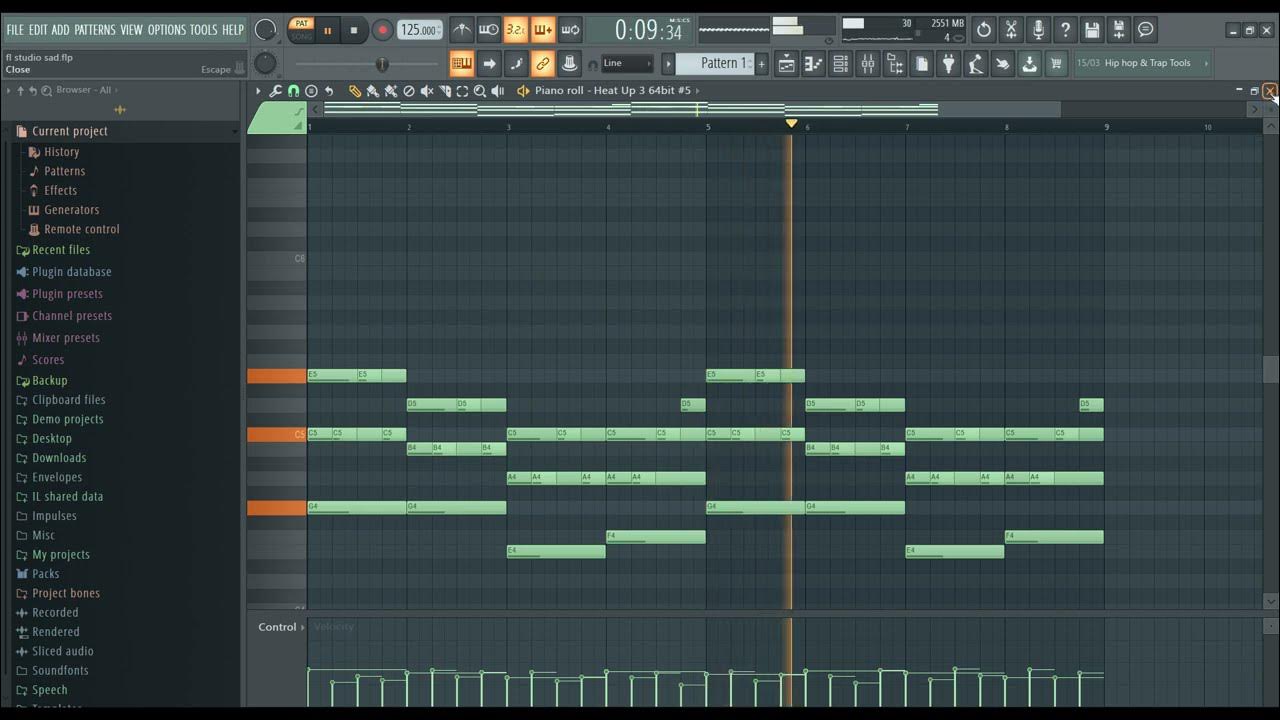Open the mixer view icon
1280x720 pixels.
click(867, 64)
